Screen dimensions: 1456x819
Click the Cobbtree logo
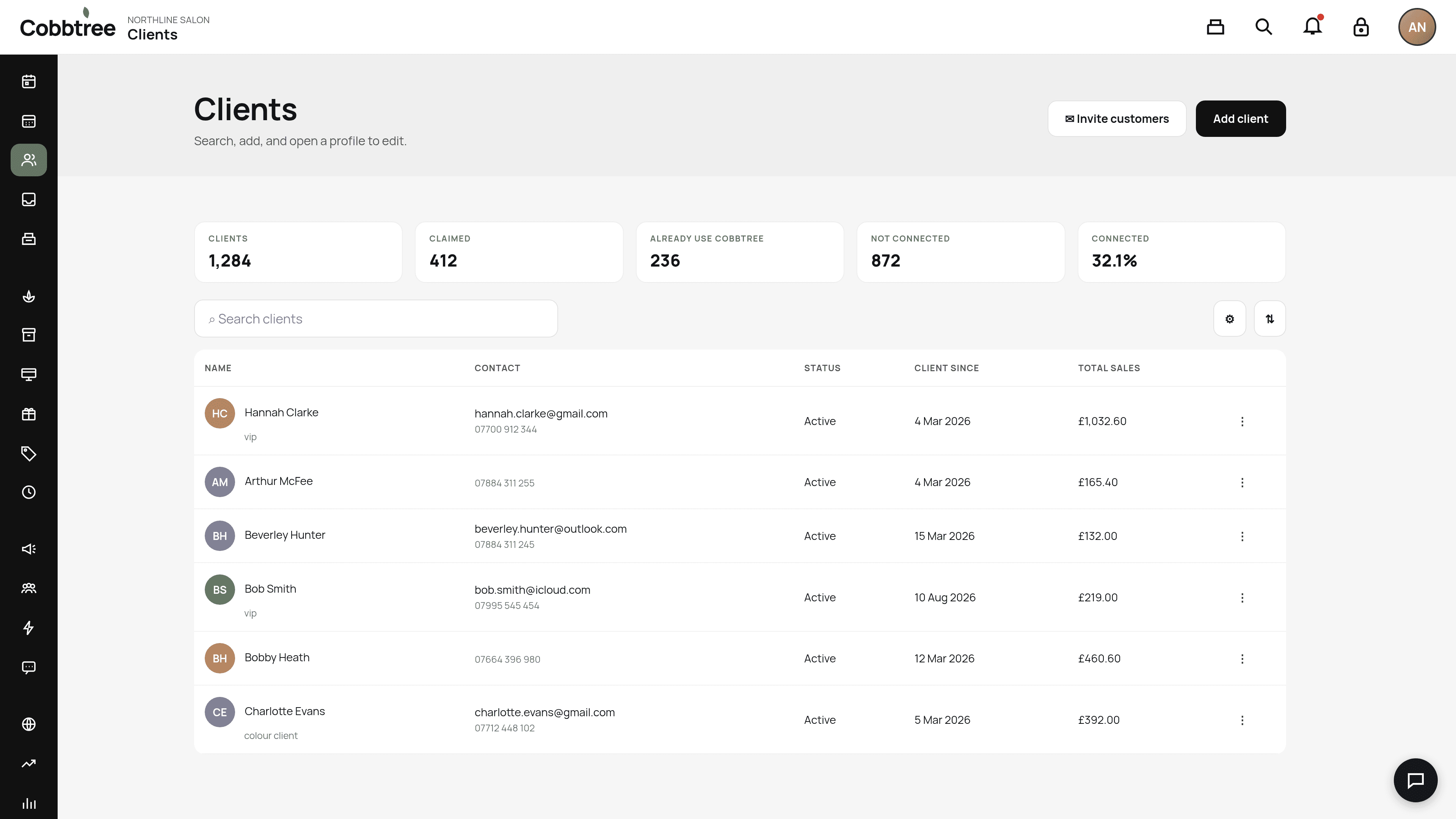(68, 24)
